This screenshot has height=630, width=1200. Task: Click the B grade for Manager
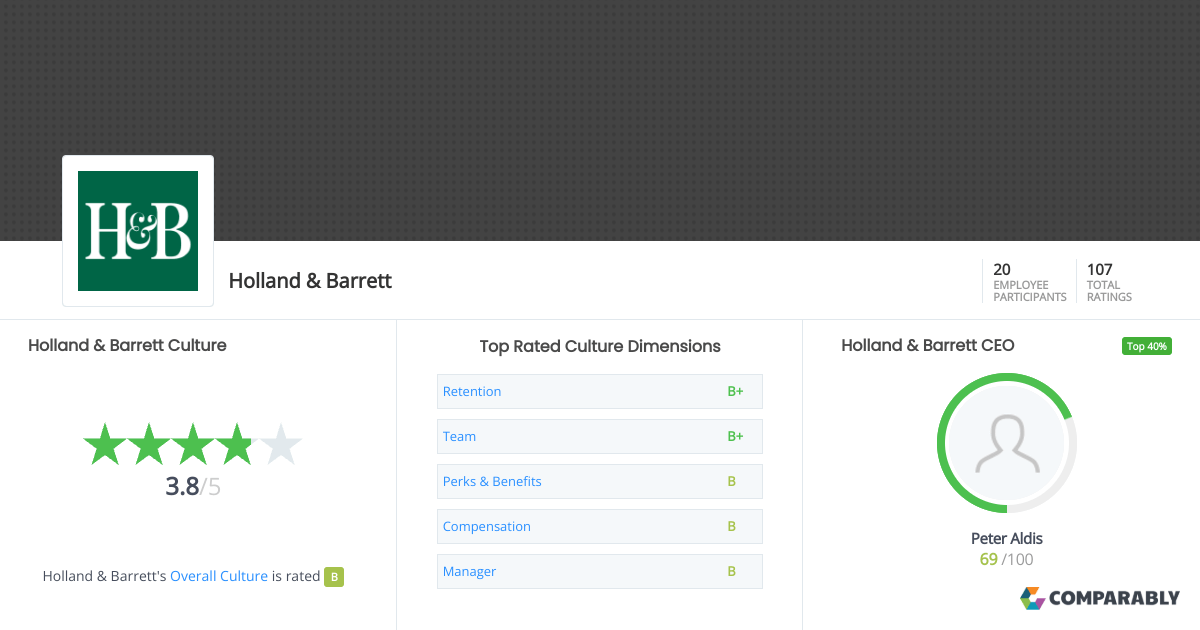pyautogui.click(x=732, y=571)
